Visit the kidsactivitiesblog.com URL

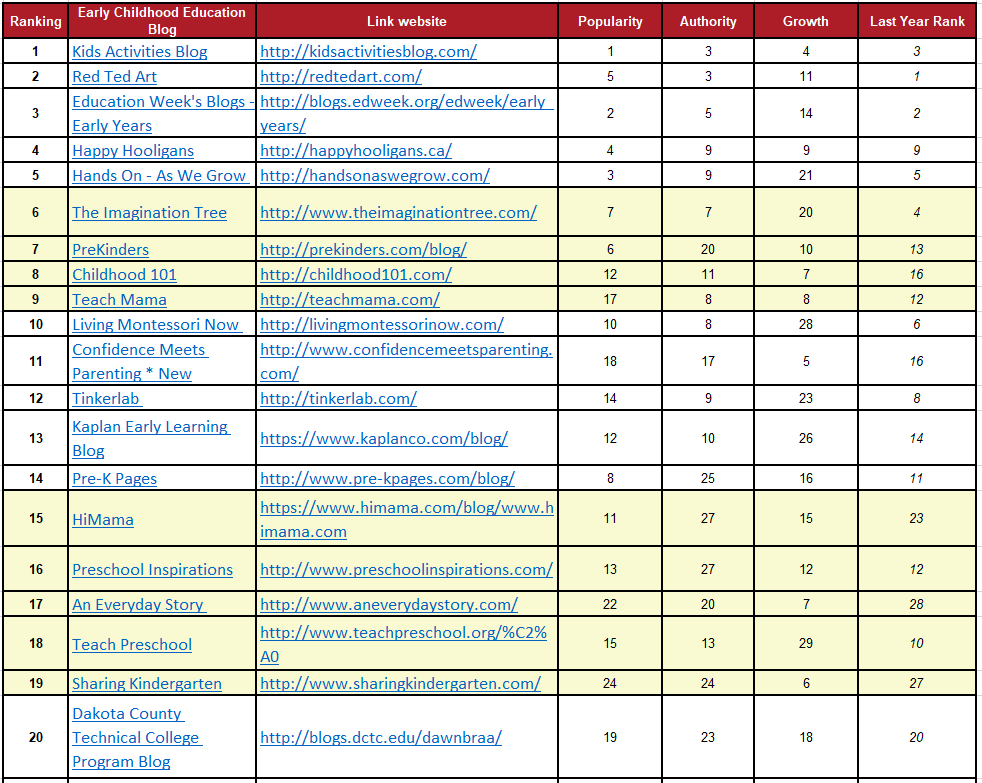tap(368, 51)
